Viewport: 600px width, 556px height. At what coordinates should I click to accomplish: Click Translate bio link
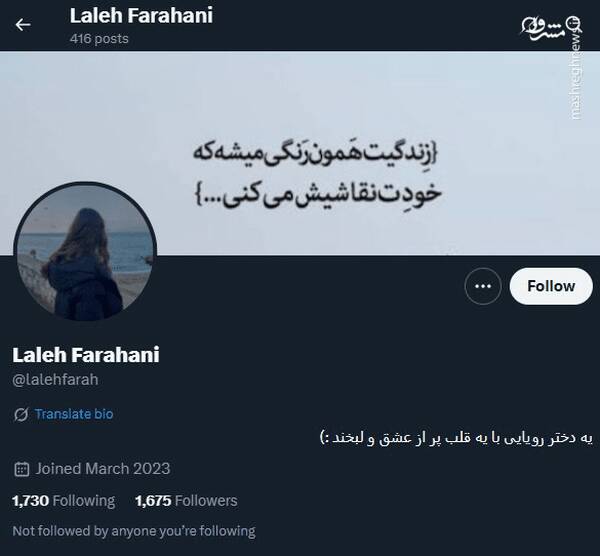74,414
